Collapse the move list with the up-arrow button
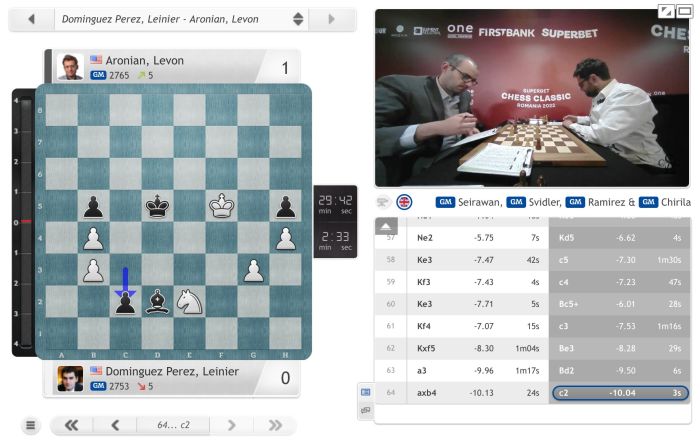Image resolution: width=700 pixels, height=442 pixels. click(x=386, y=226)
